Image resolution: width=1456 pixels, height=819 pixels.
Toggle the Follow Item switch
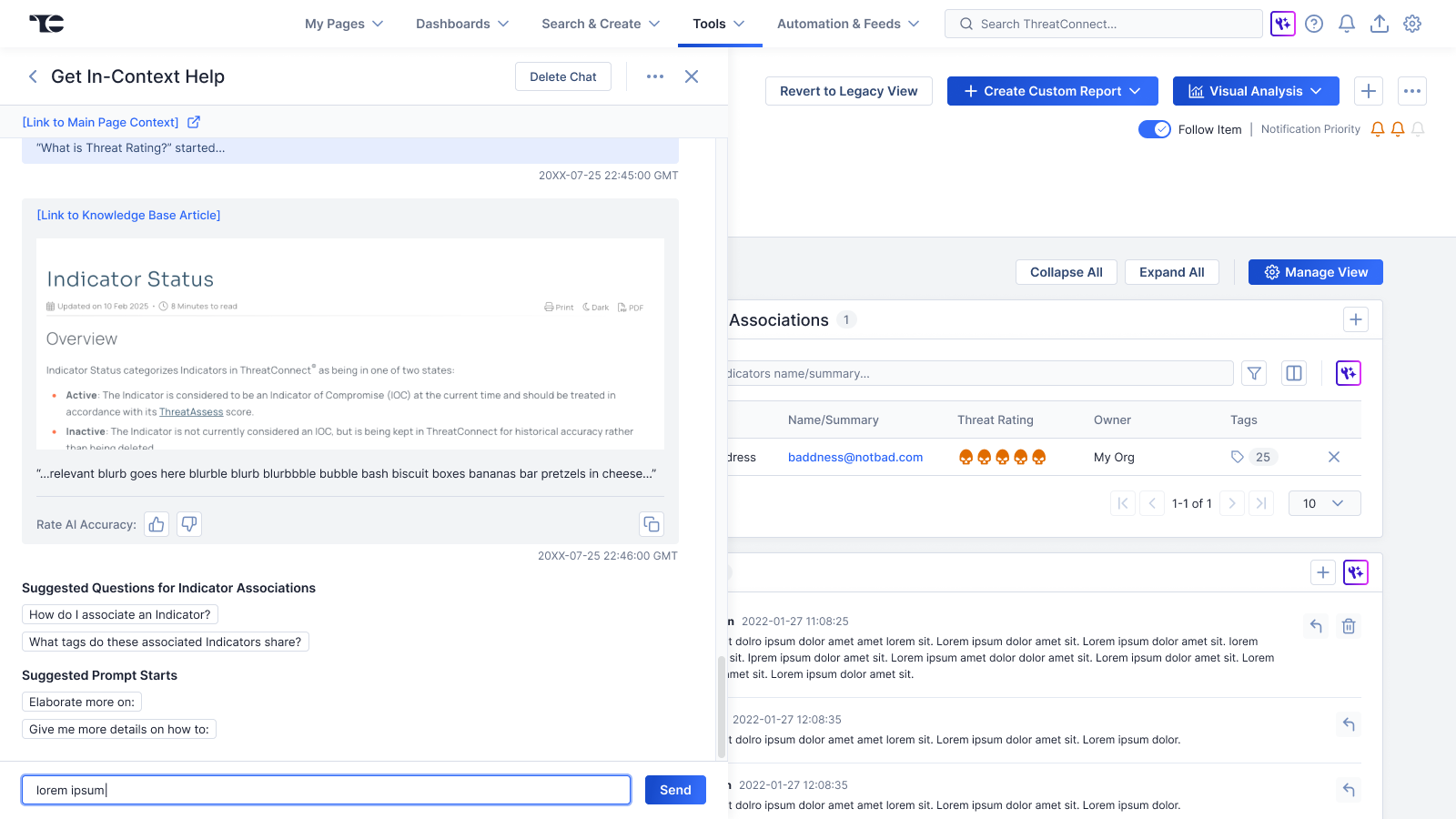click(1155, 129)
